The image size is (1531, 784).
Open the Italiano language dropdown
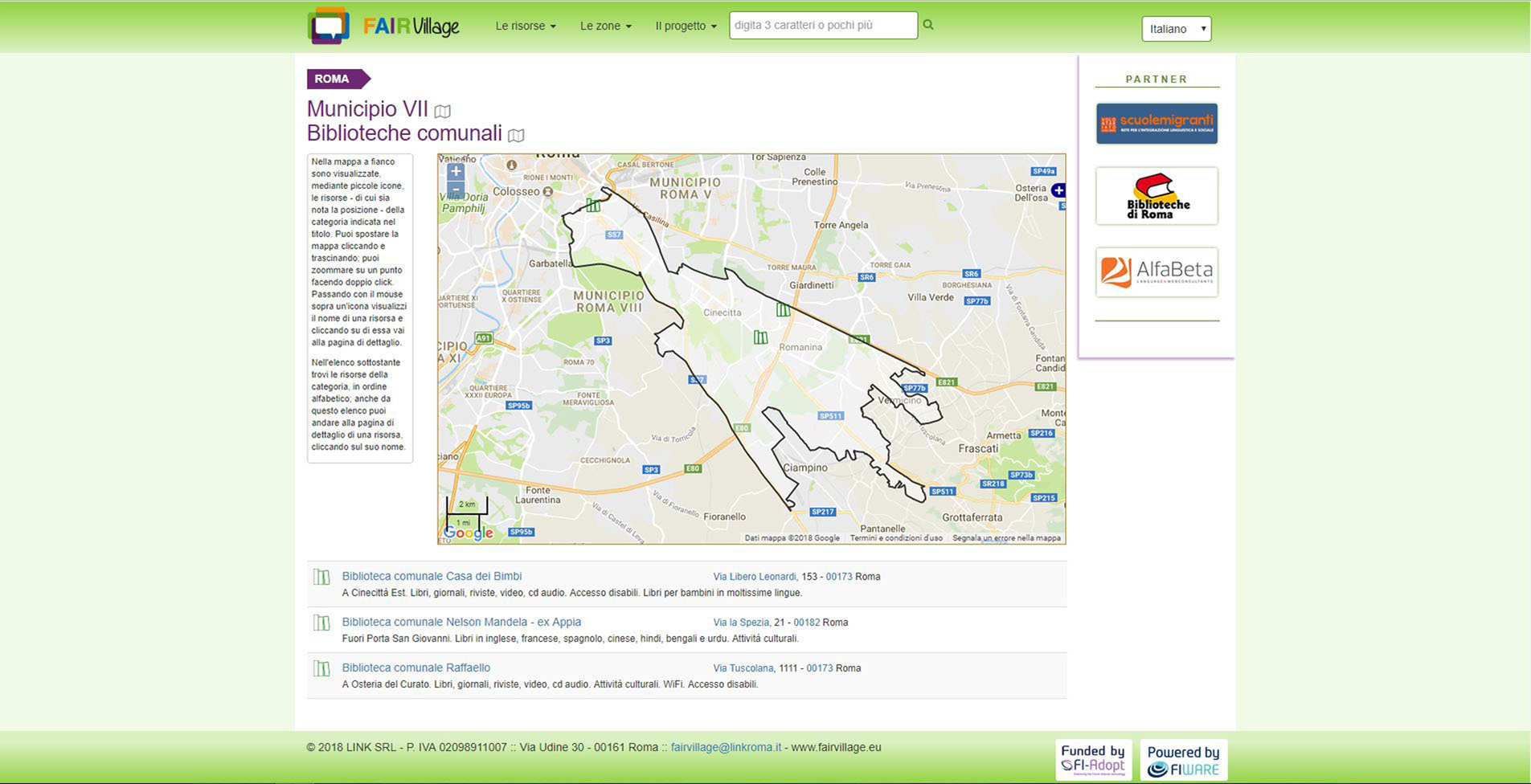1176,29
